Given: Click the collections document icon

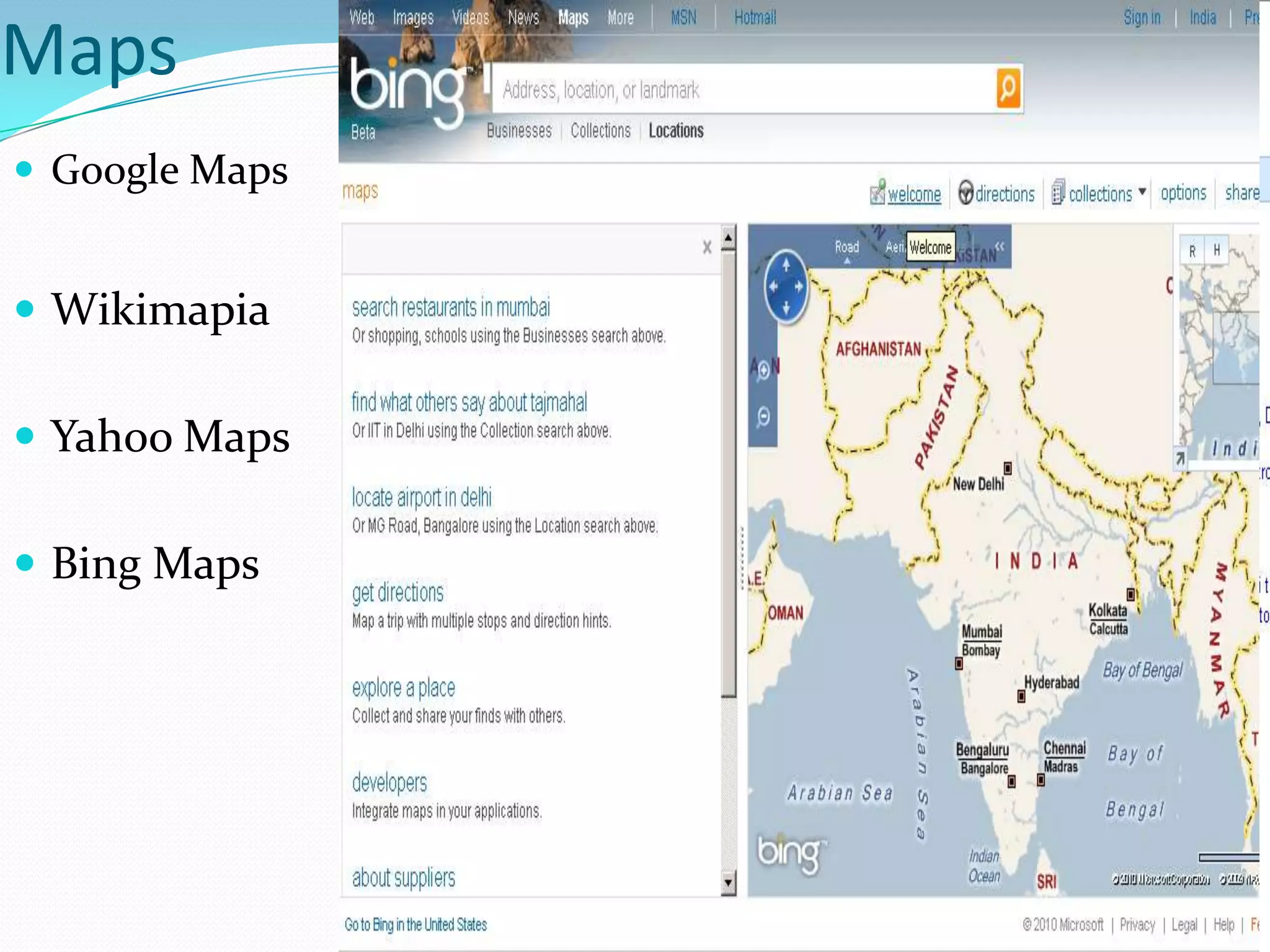Looking at the screenshot, I should 1059,192.
